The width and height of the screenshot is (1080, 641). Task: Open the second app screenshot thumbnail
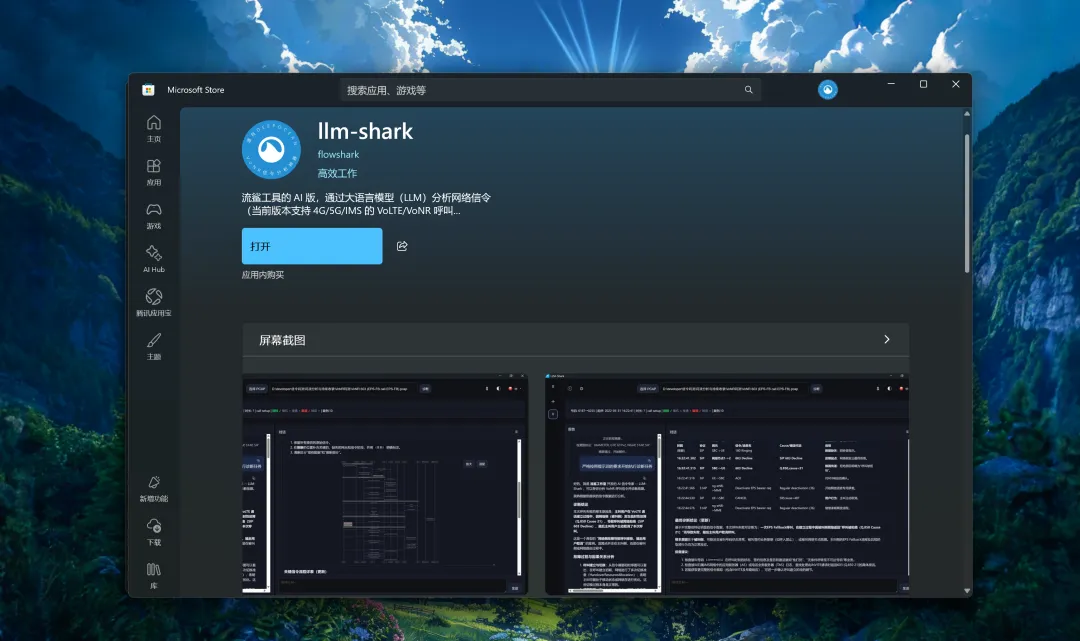(x=727, y=484)
